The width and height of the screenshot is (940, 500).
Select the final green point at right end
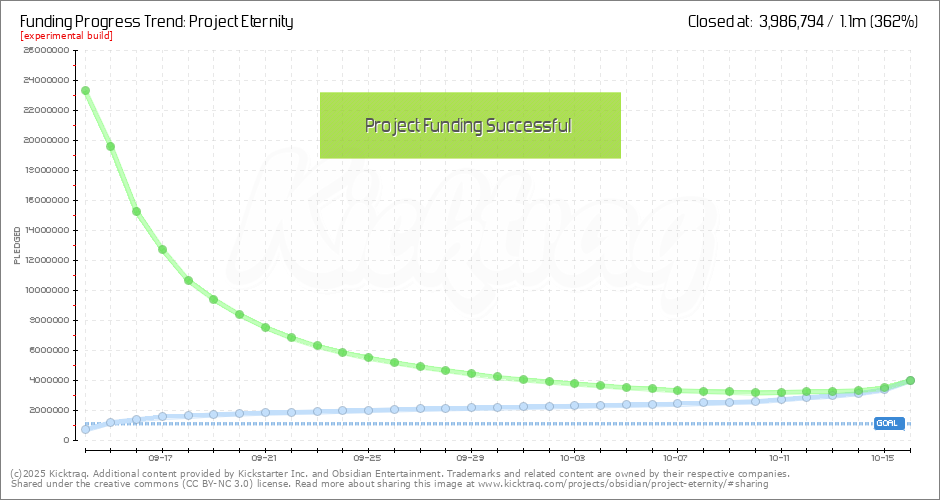[x=910, y=380]
